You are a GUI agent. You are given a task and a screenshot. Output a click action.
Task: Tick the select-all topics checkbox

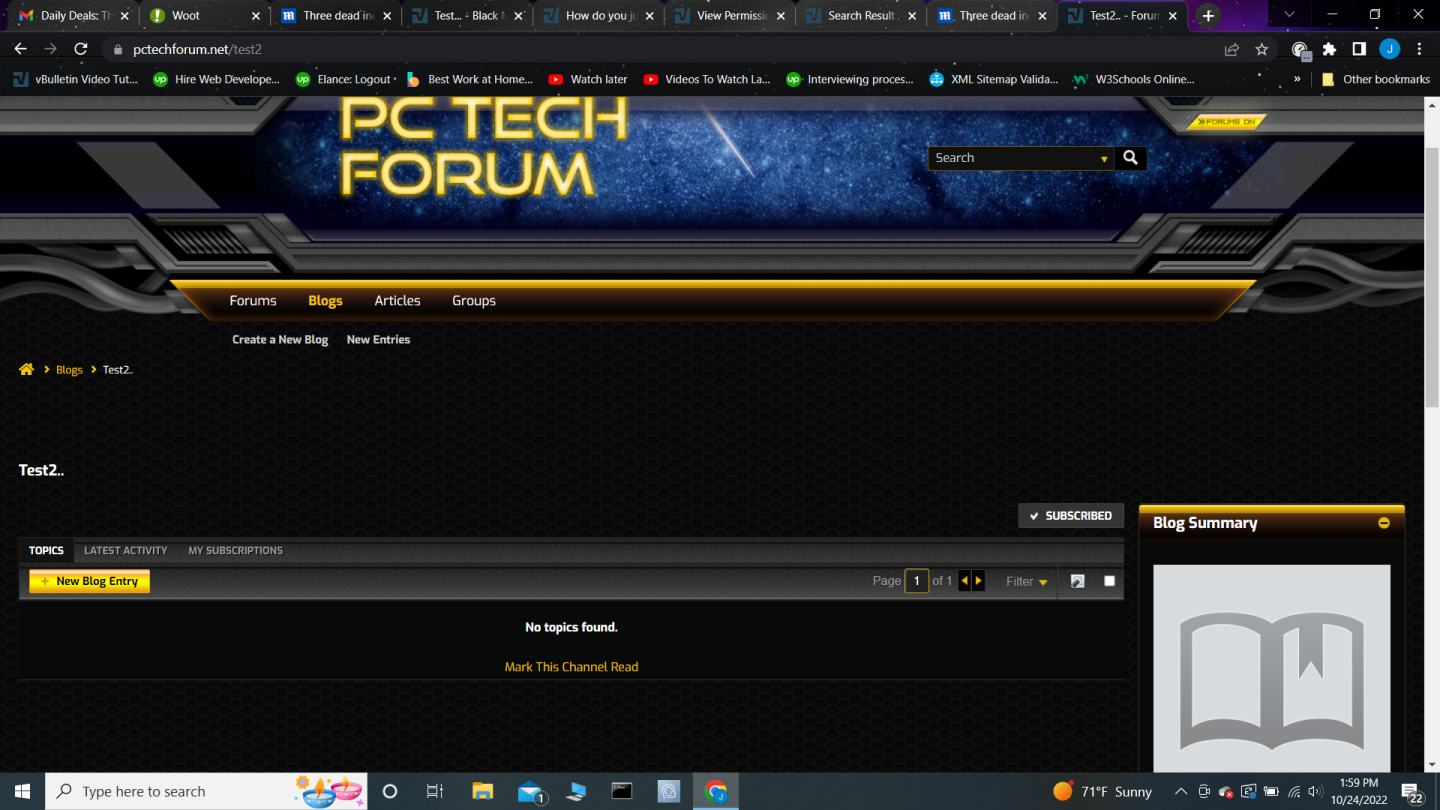pos(1109,581)
